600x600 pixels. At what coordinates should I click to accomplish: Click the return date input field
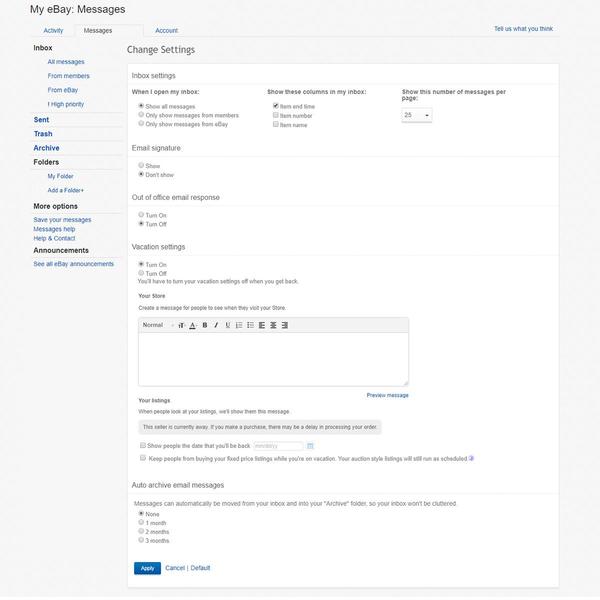coord(278,446)
